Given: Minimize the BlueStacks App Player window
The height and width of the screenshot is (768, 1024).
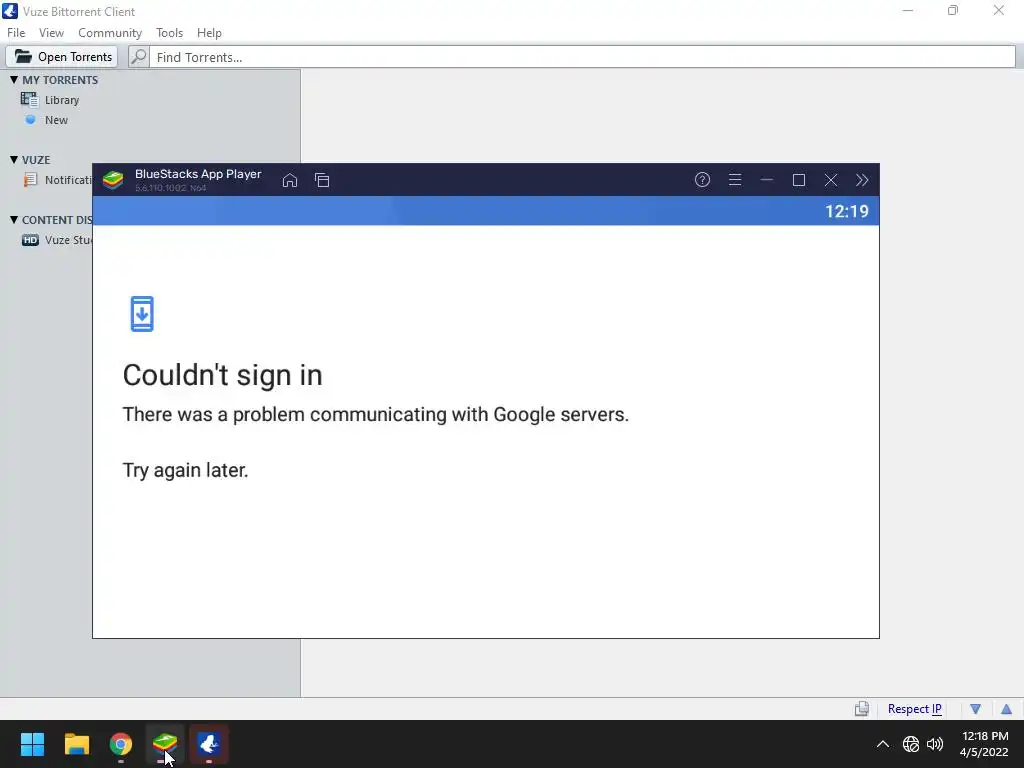Looking at the screenshot, I should pos(767,180).
